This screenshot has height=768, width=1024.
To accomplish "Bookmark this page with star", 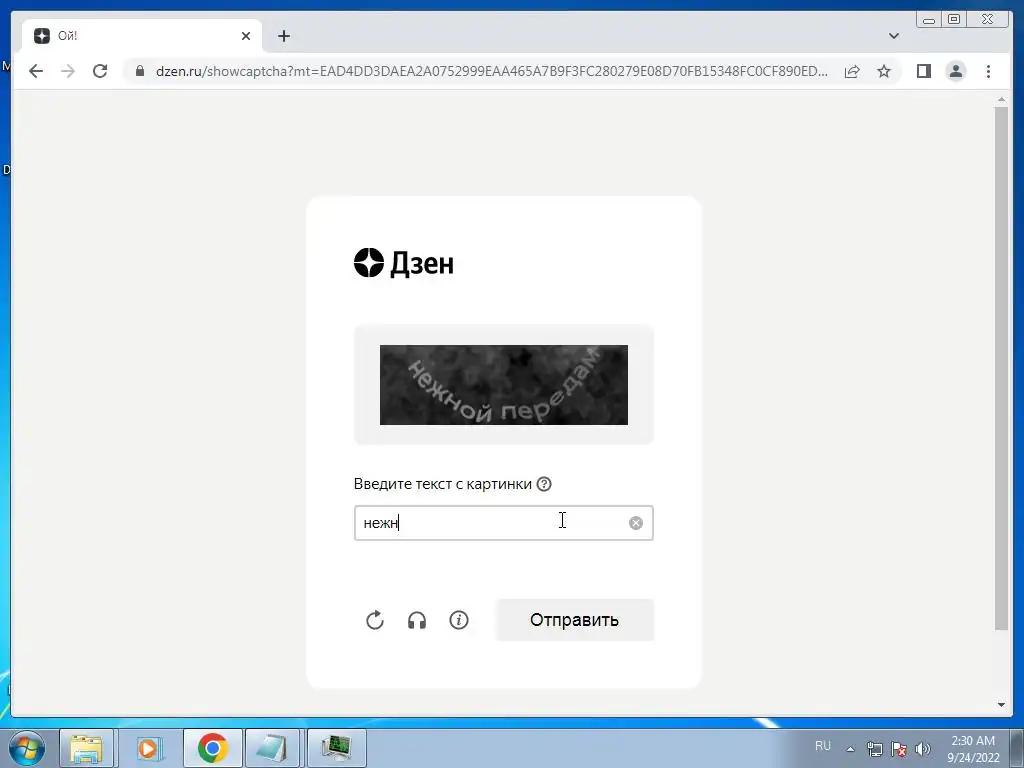I will tap(884, 71).
